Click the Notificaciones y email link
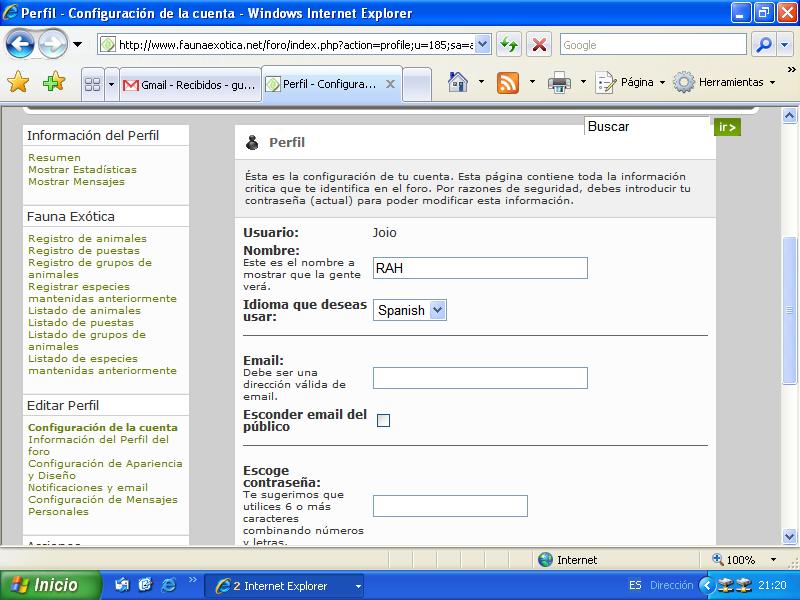Screen dimensions: 800x600 (x=87, y=488)
